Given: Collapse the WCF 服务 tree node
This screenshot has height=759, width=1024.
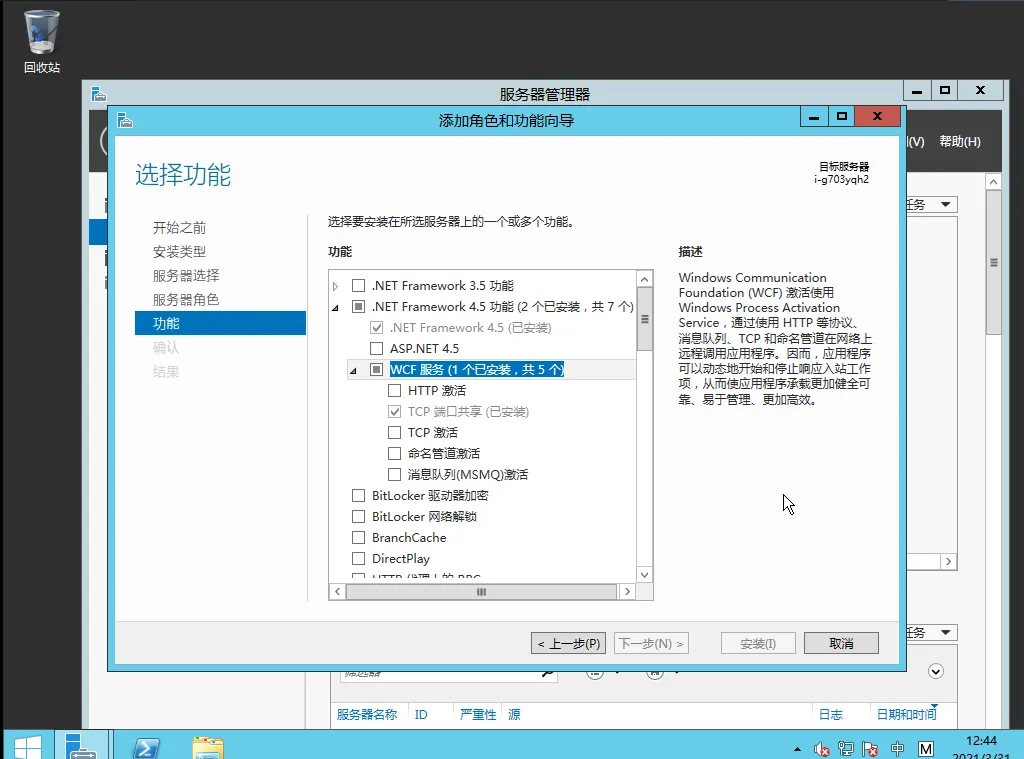Looking at the screenshot, I should 353,371.
